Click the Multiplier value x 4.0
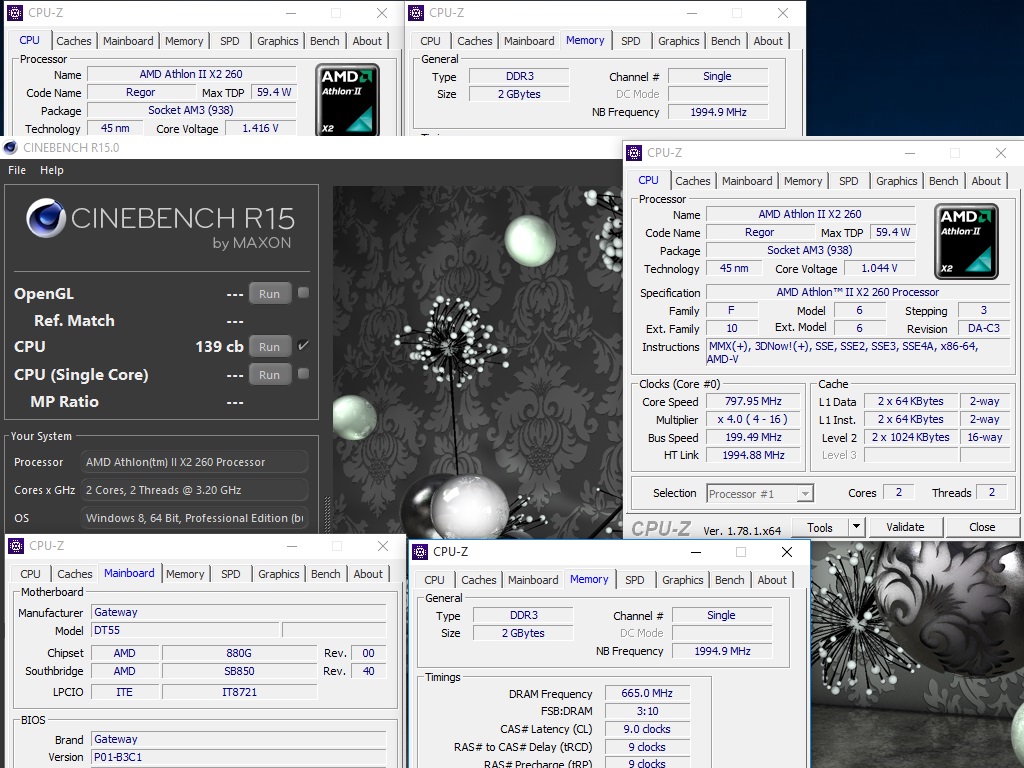The image size is (1024, 768). (753, 419)
